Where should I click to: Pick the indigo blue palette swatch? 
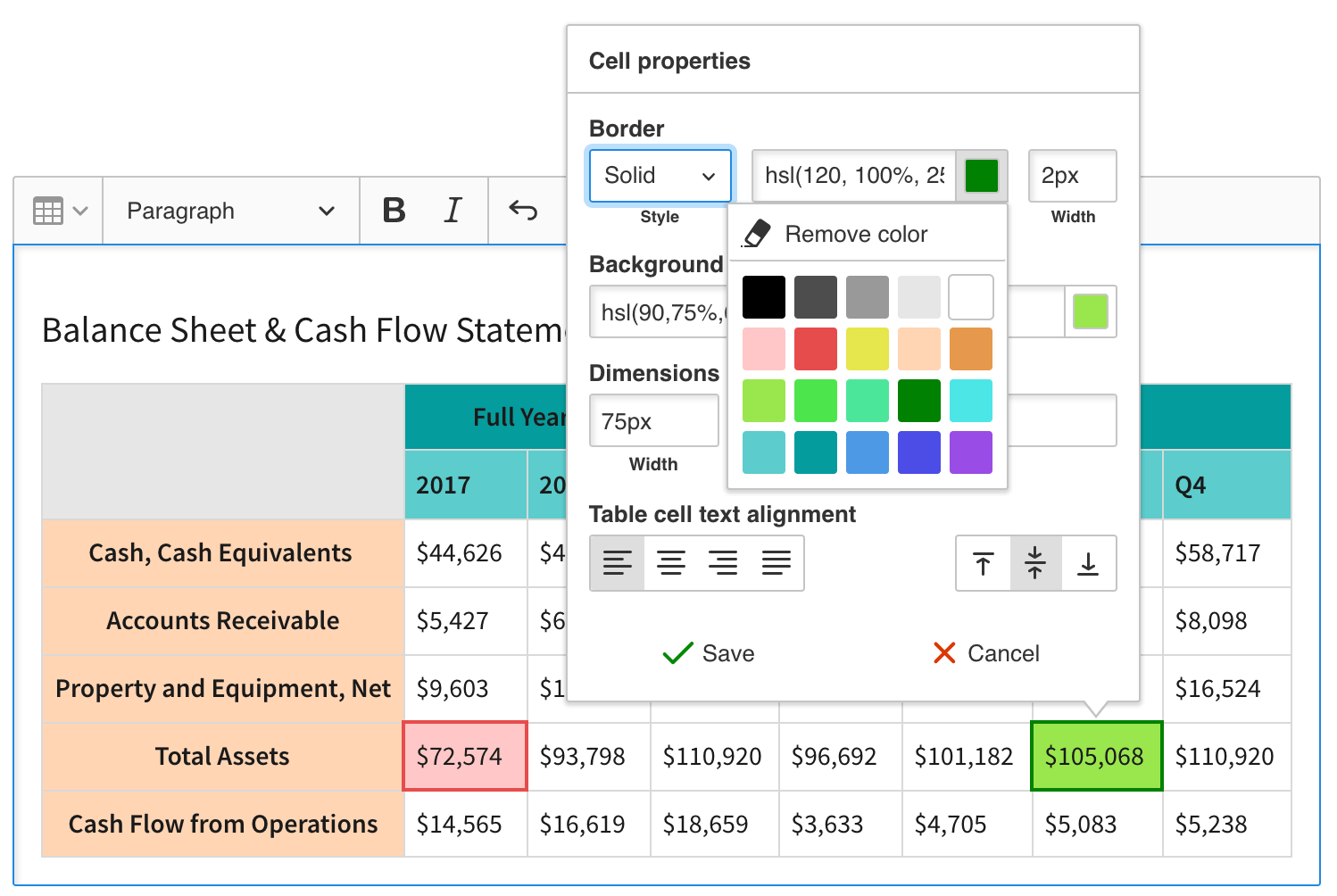919,452
